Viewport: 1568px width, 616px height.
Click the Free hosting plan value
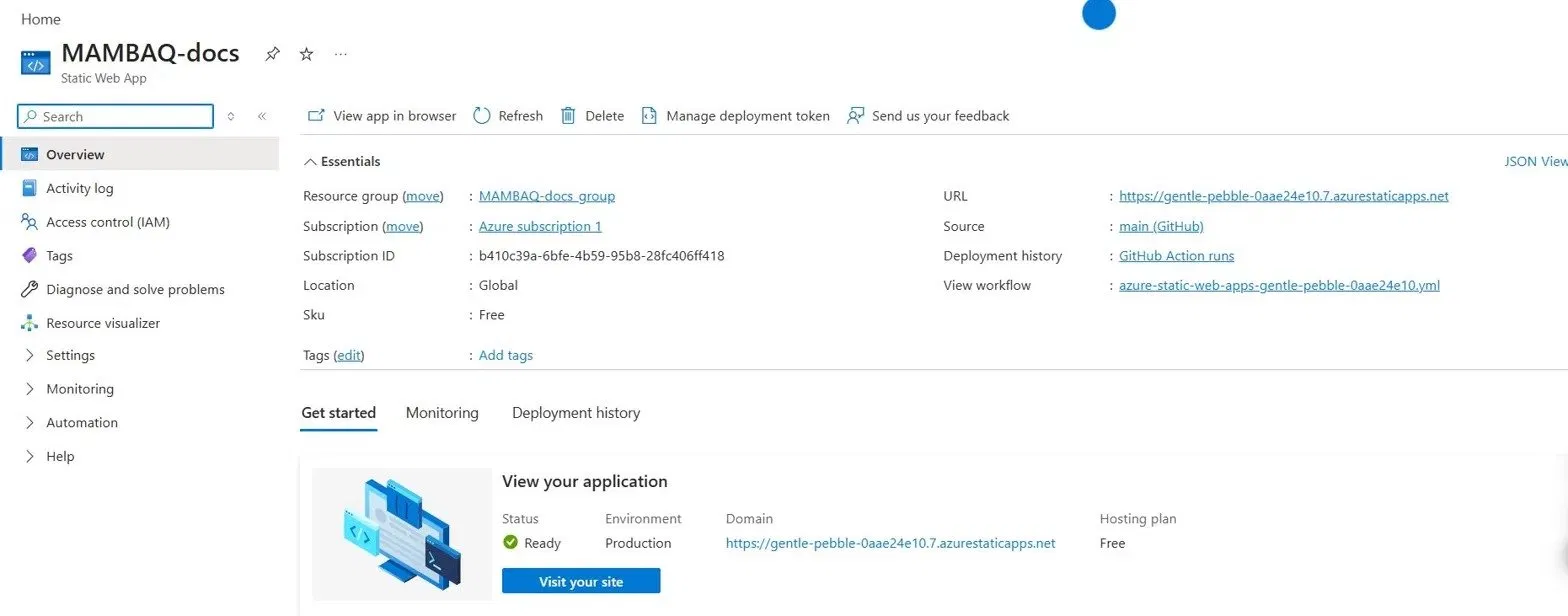pos(1112,543)
